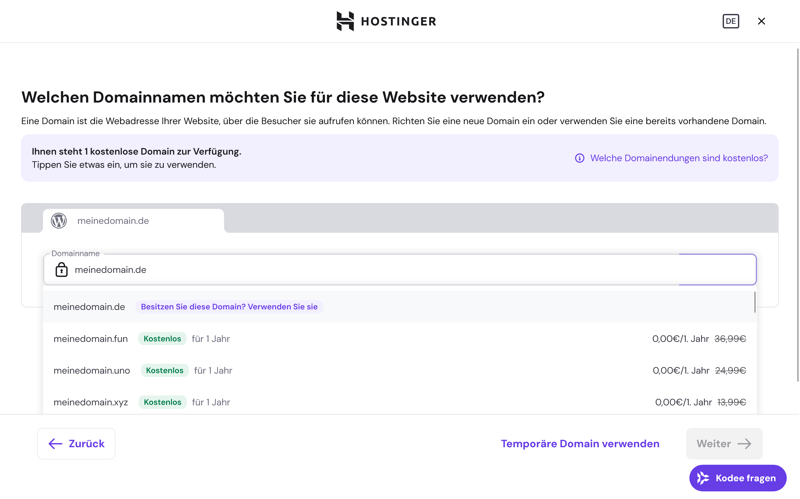
Task: Click the left arrow icon in Zurück
Action: (x=55, y=444)
